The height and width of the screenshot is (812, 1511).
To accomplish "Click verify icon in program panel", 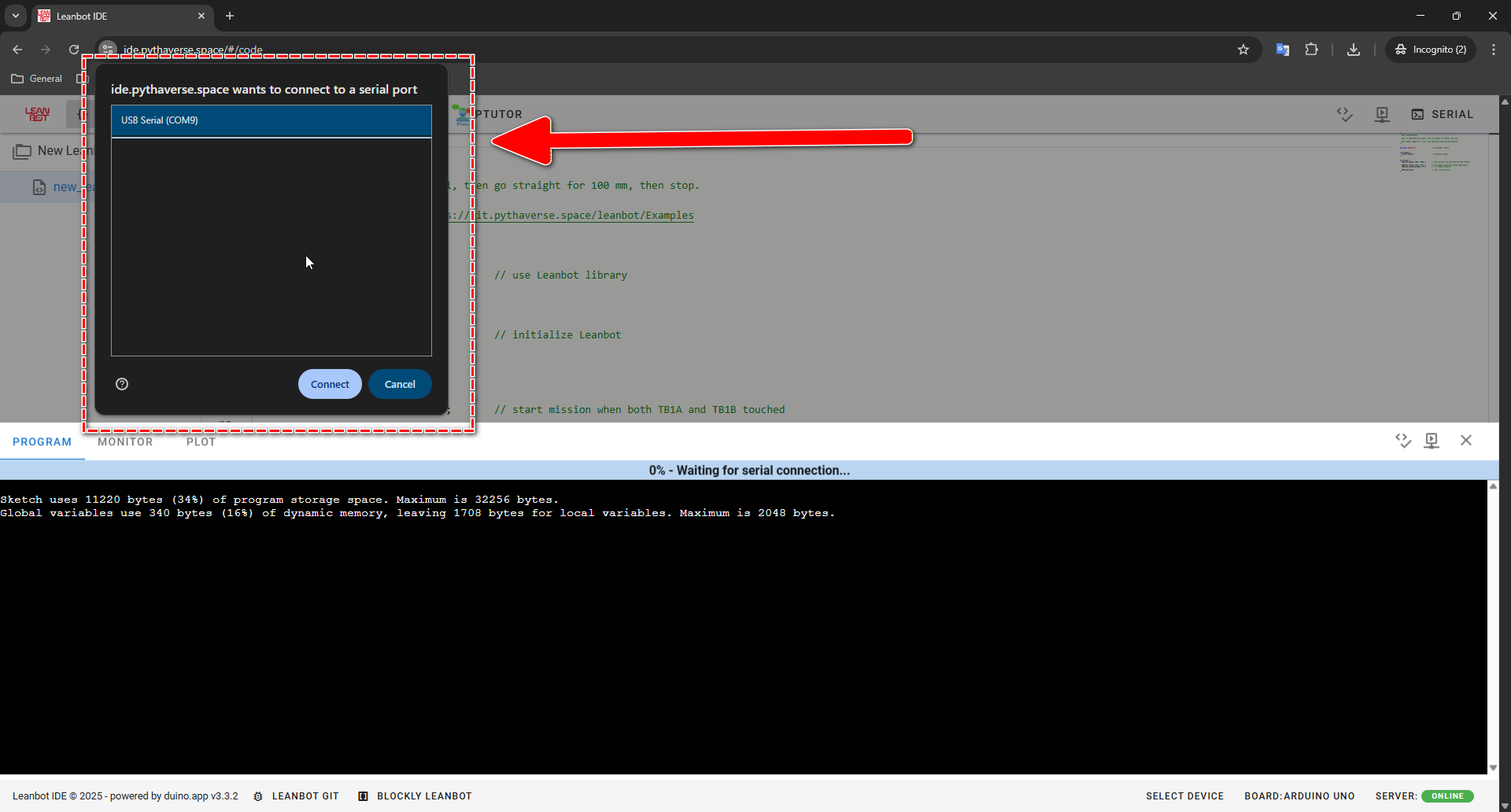I will tap(1402, 441).
